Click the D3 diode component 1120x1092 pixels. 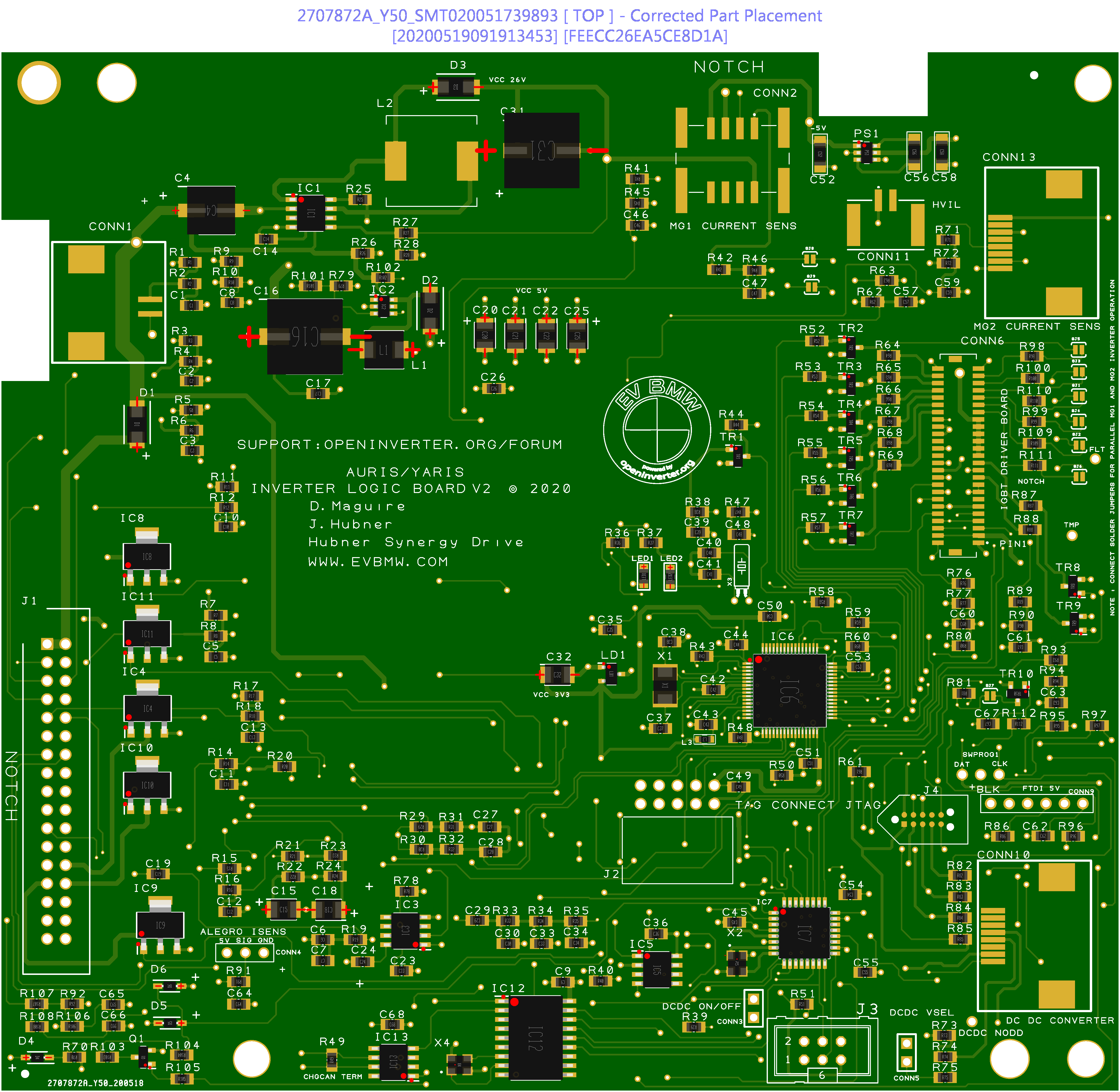pos(456,87)
